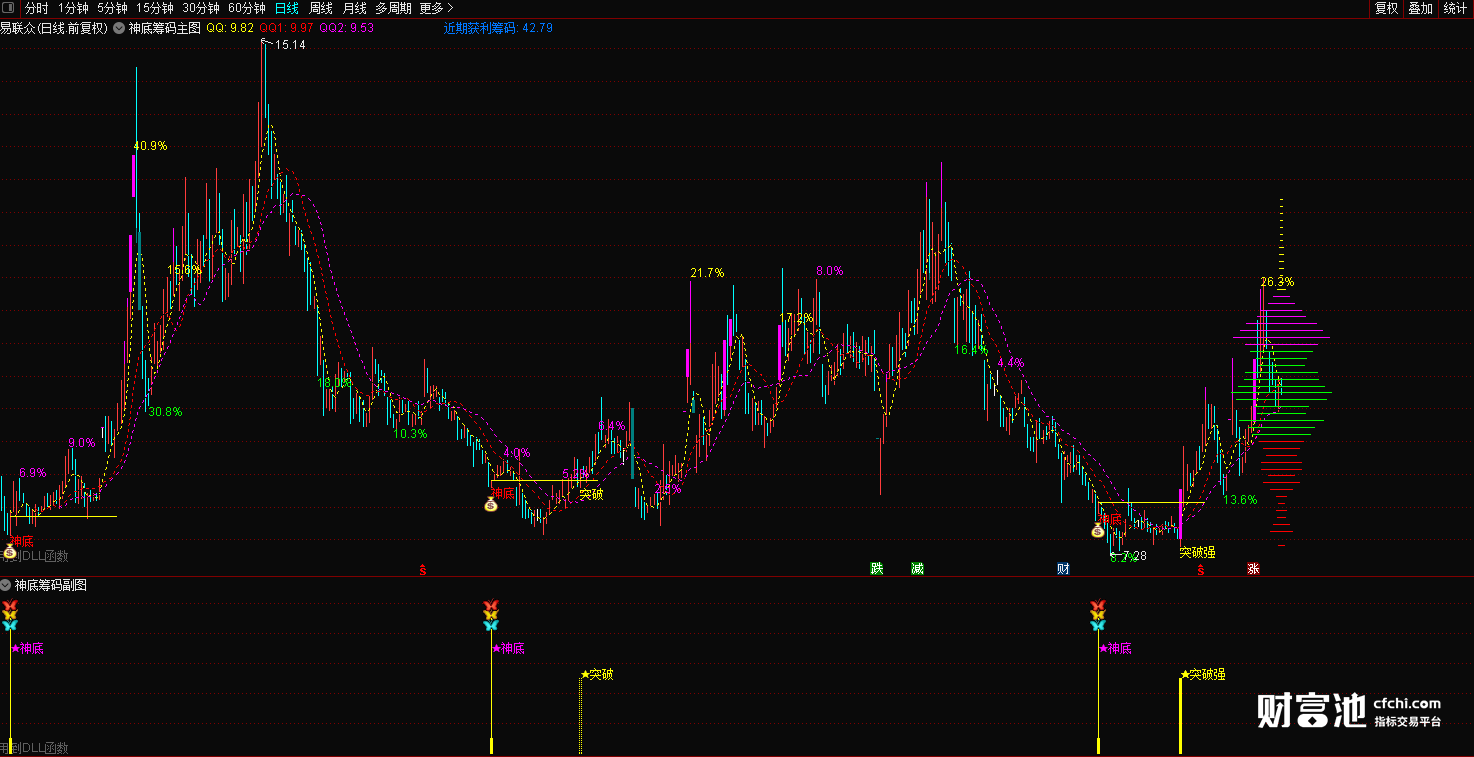Select the 30分钟 period tab
The image size is (1474, 757).
tap(200, 8)
